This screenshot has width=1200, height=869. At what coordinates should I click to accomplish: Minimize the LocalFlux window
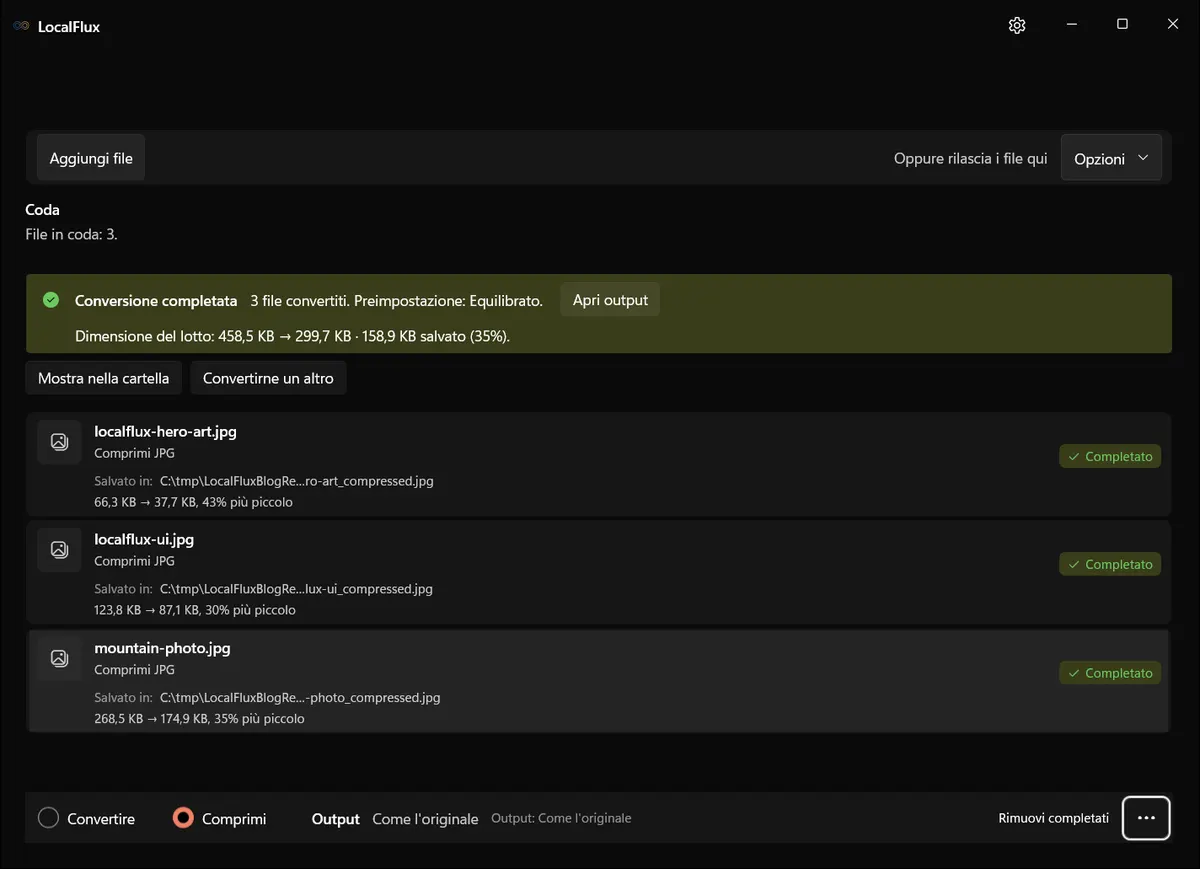[x=1071, y=25]
